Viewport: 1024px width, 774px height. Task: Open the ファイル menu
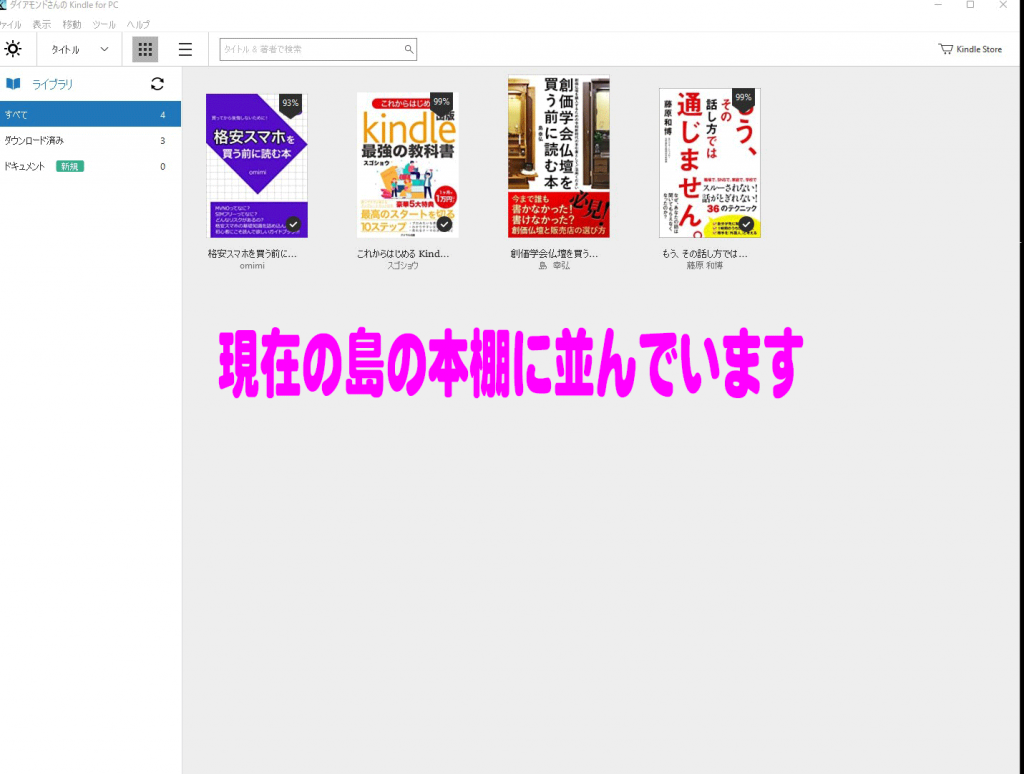[x=10, y=23]
